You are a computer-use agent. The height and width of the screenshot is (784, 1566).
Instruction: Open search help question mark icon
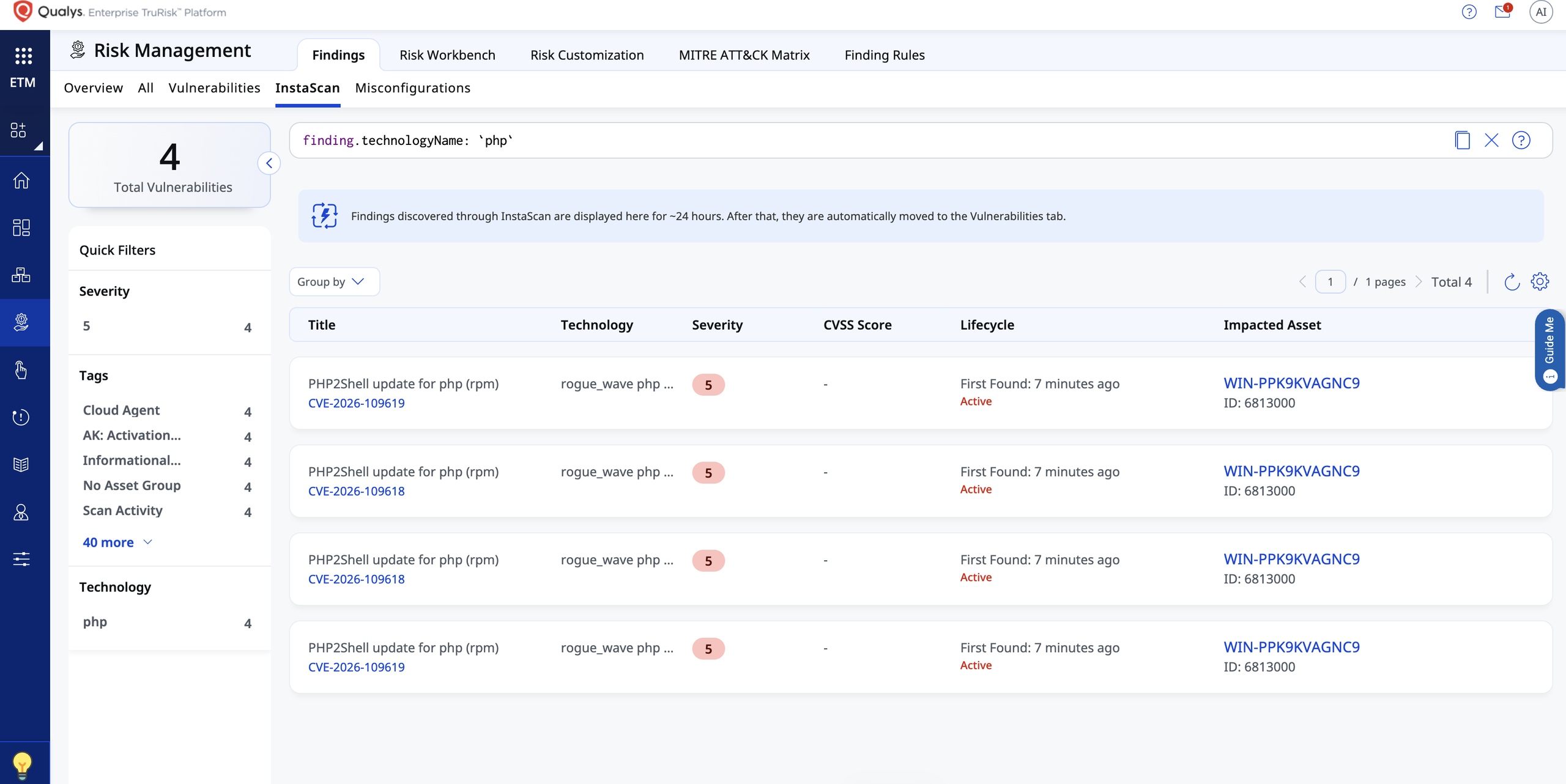click(1521, 141)
